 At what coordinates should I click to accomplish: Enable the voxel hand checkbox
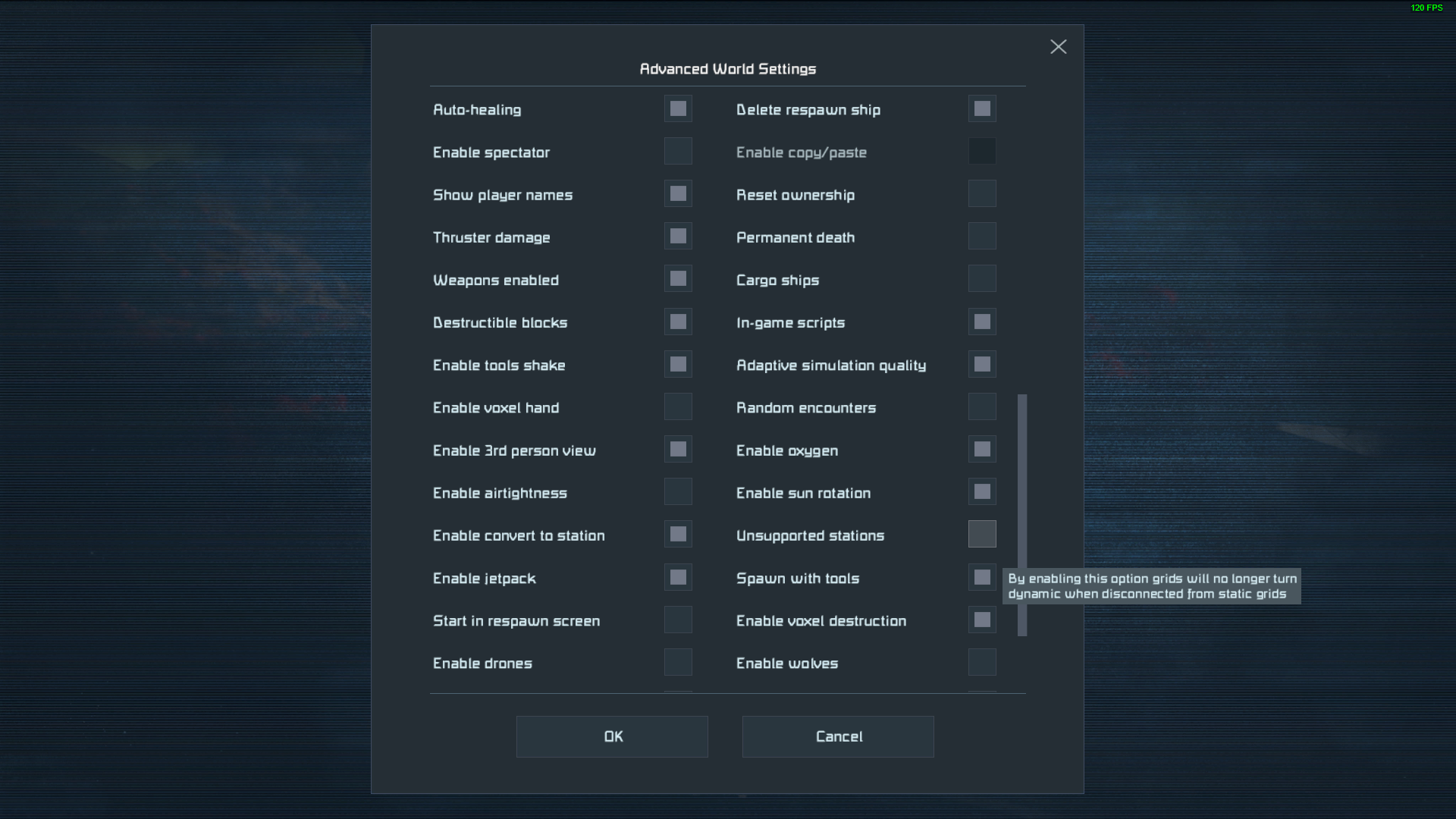678,407
